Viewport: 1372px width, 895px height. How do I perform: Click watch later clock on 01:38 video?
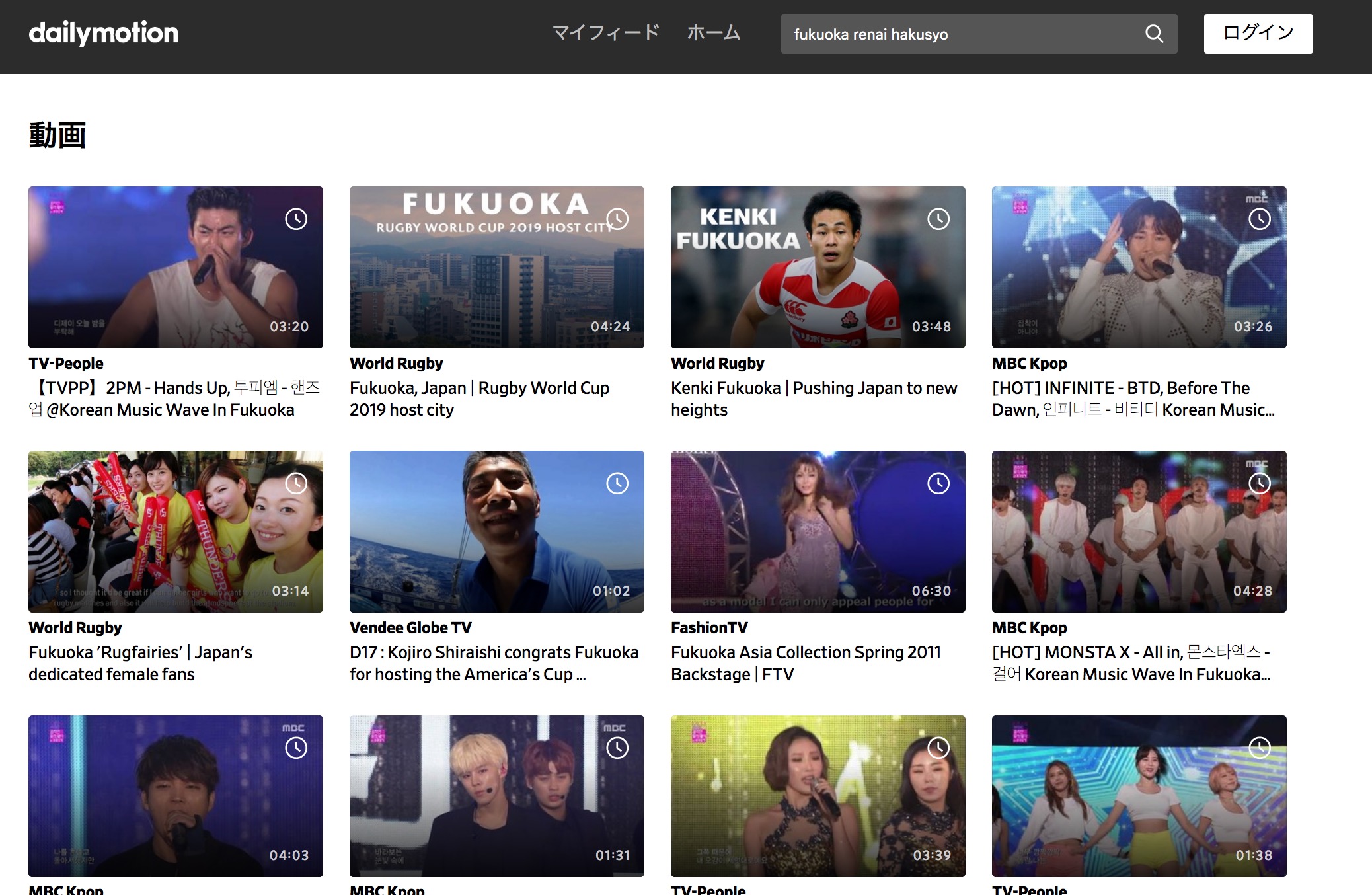point(1260,748)
